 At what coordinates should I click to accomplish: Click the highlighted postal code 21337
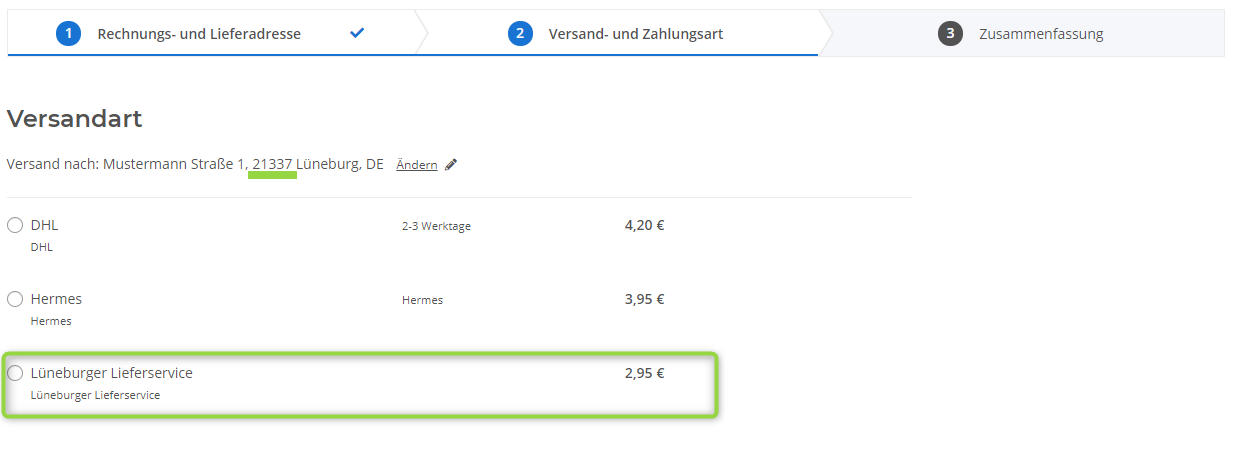coord(273,164)
